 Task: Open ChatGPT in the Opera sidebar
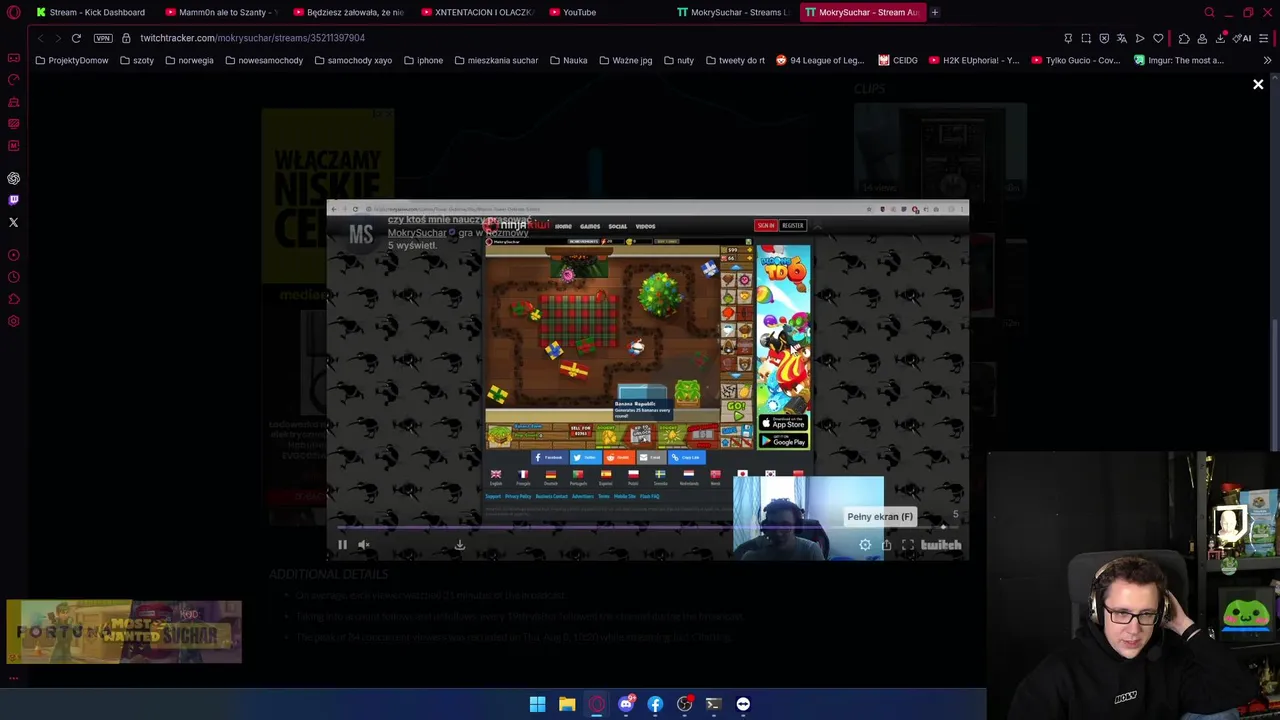[x=14, y=178]
